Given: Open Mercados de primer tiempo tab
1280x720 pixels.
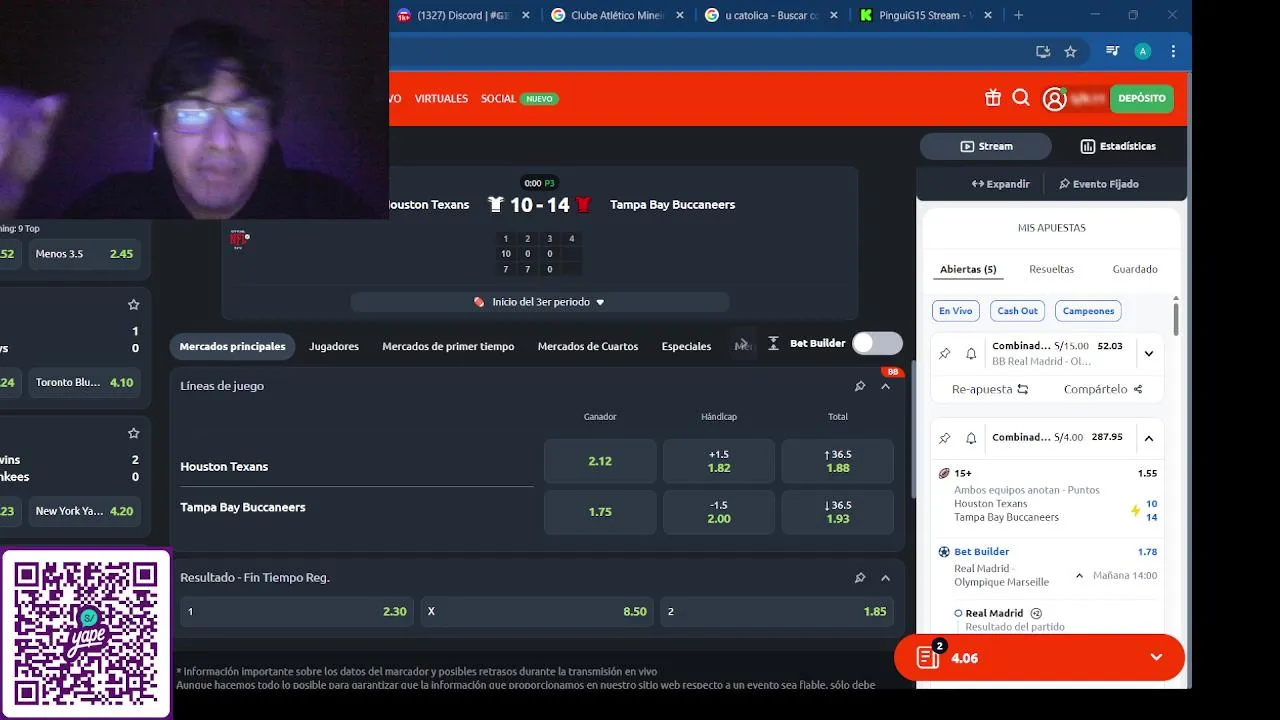Looking at the screenshot, I should (x=448, y=346).
